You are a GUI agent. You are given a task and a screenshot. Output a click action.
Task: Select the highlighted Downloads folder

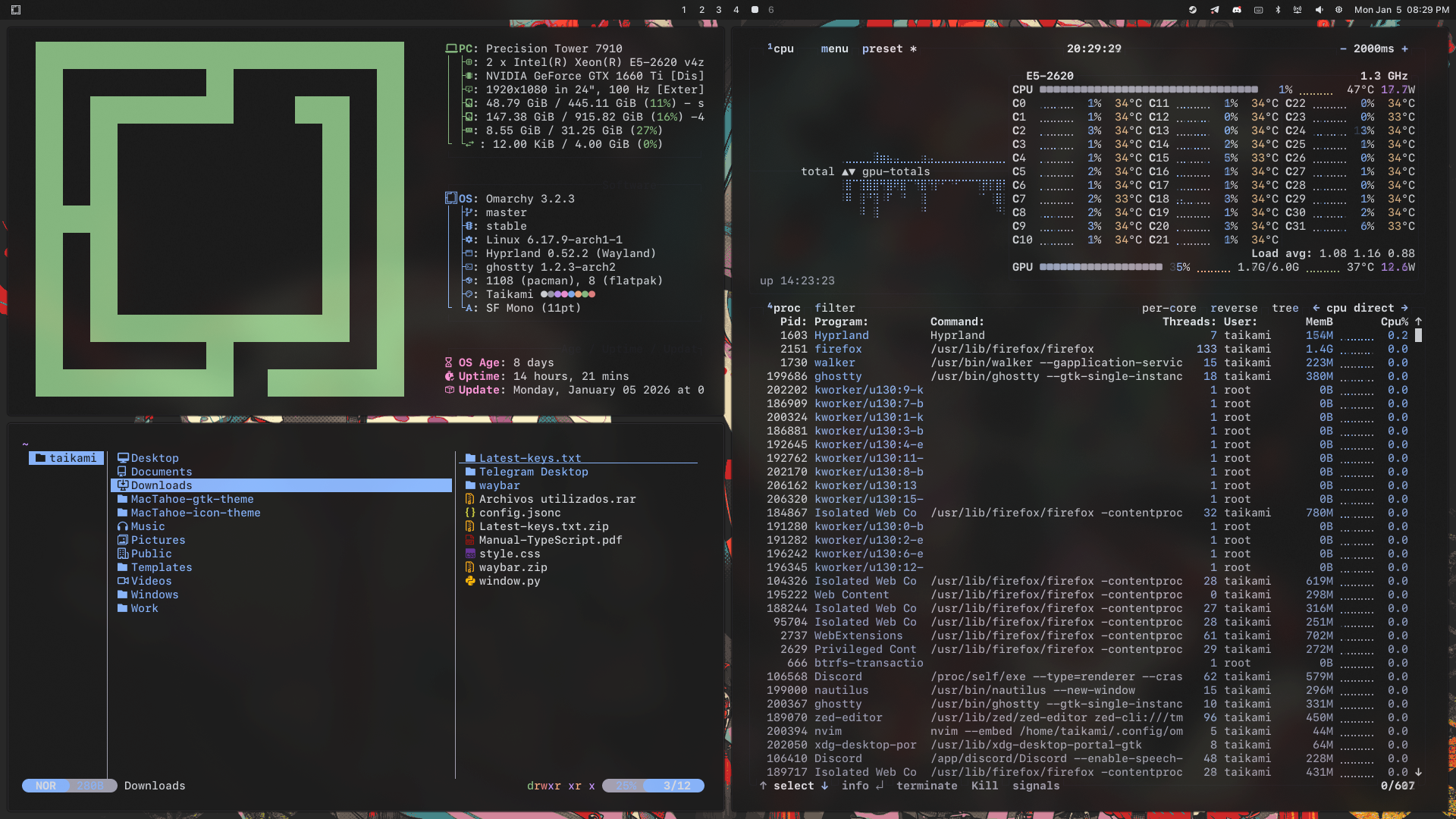281,485
